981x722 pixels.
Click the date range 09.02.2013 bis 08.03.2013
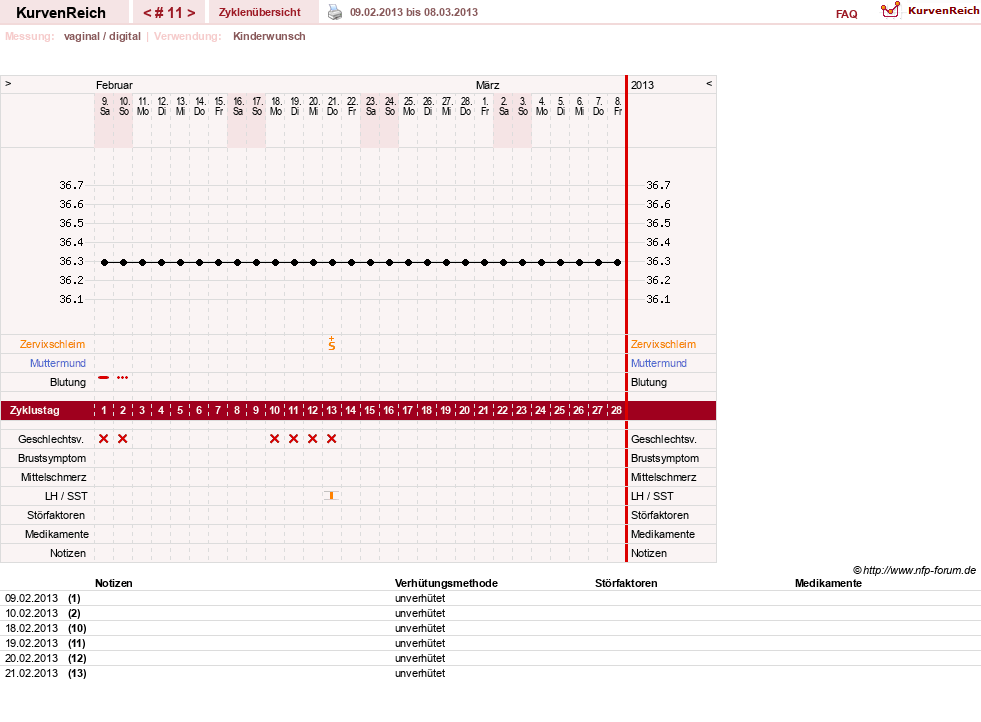tap(414, 12)
